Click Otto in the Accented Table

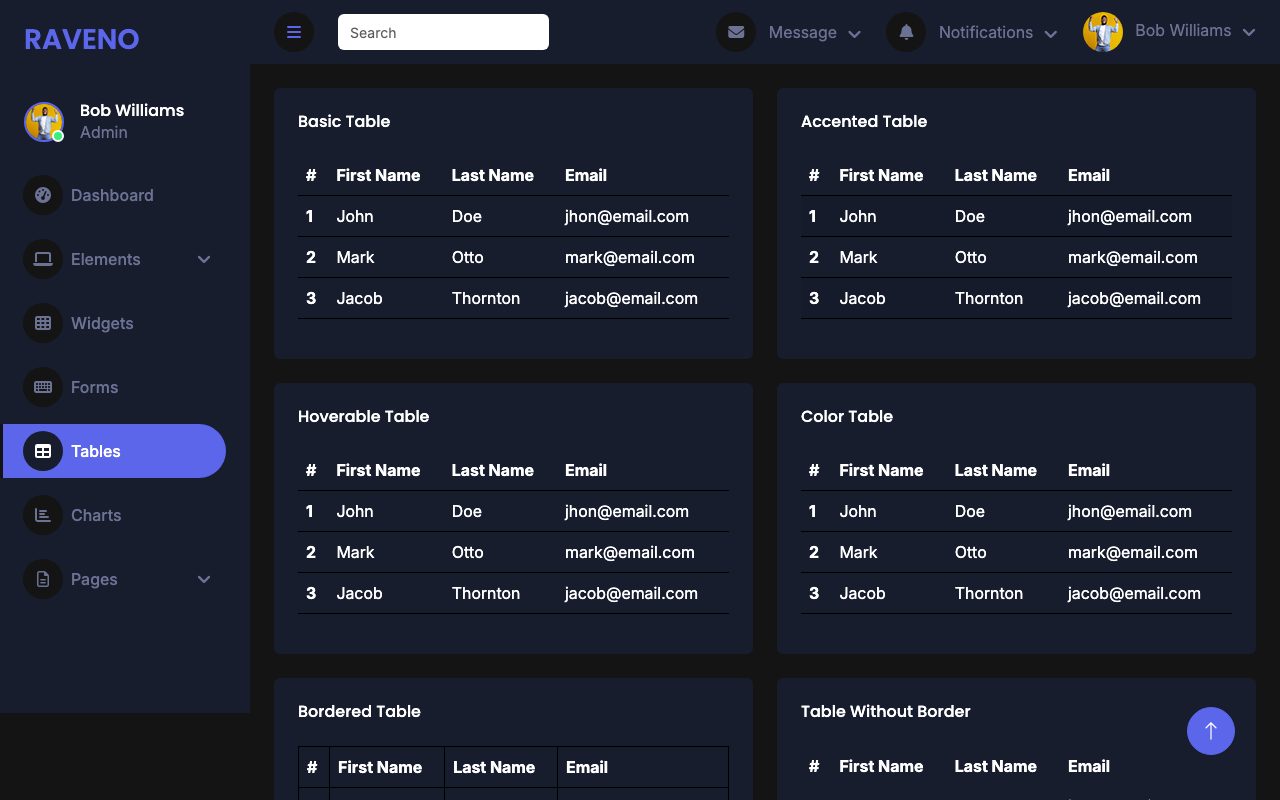[x=971, y=257]
